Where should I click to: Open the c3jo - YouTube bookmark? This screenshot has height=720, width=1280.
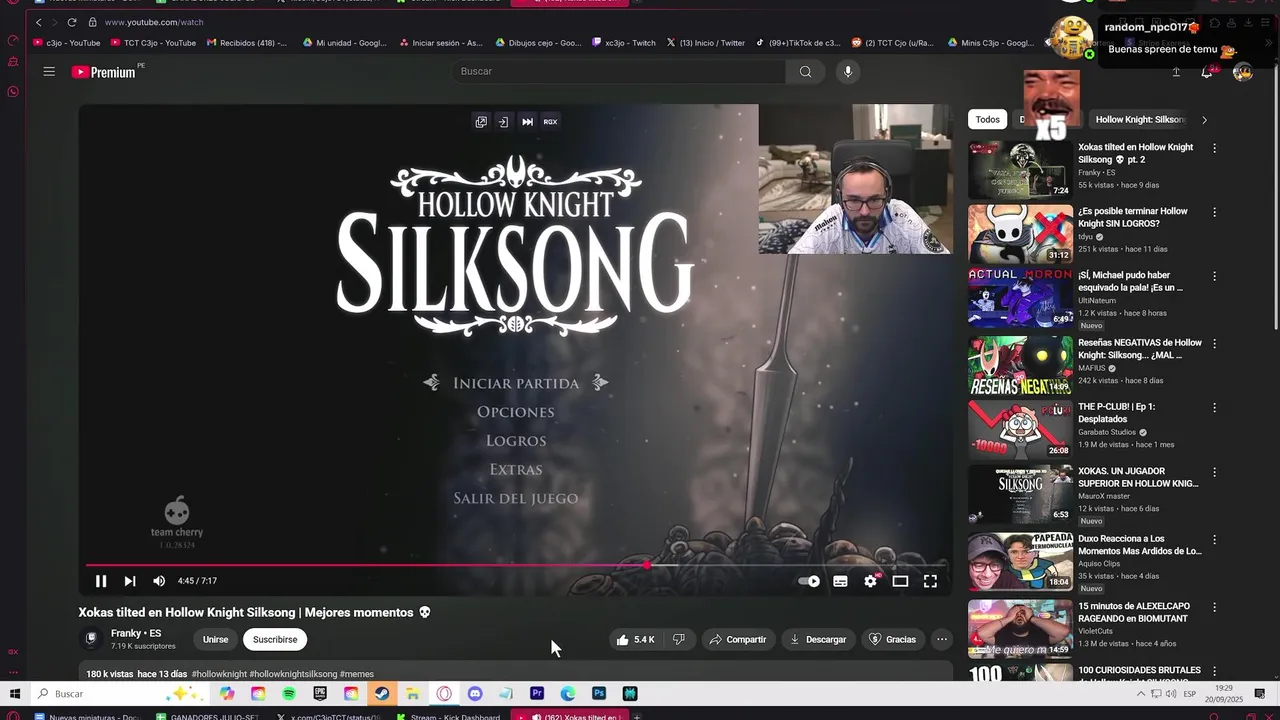67,43
